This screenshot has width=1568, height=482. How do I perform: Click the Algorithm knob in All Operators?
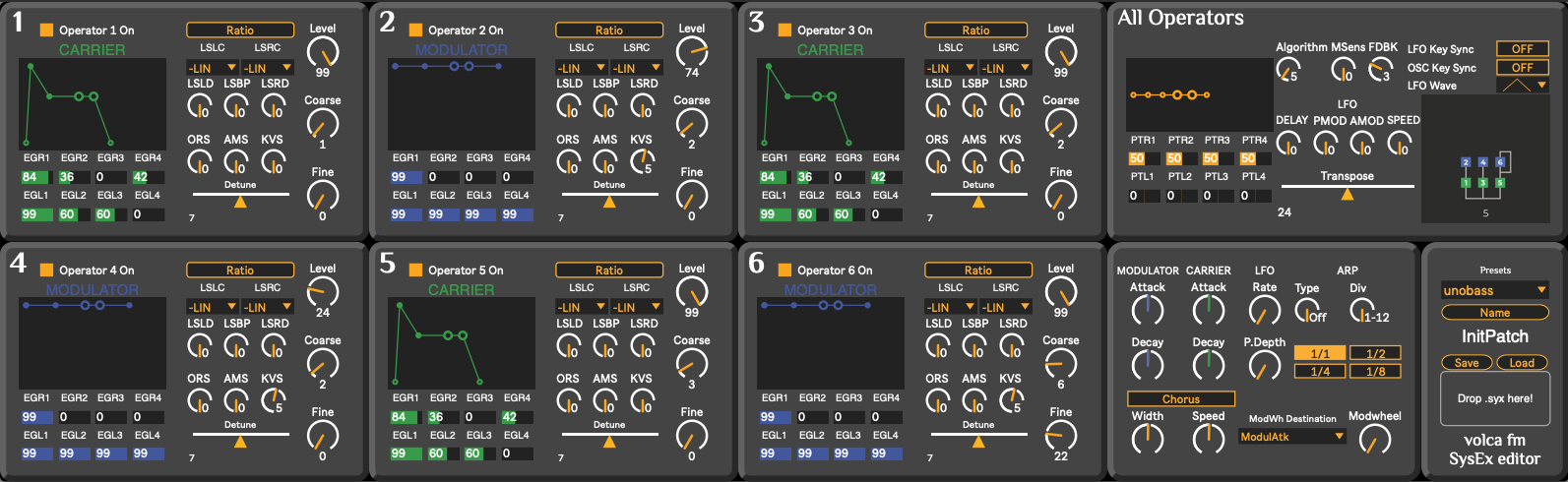click(x=1286, y=69)
